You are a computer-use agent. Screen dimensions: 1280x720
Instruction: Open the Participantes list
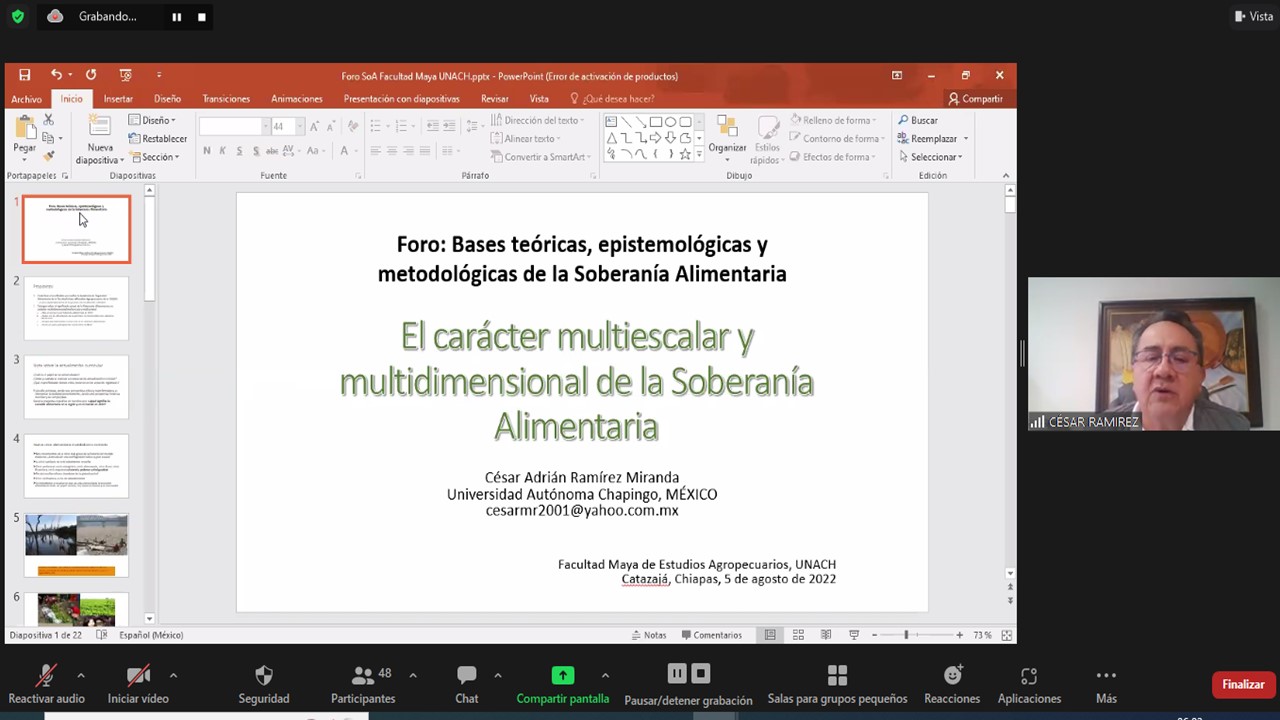coord(363,684)
